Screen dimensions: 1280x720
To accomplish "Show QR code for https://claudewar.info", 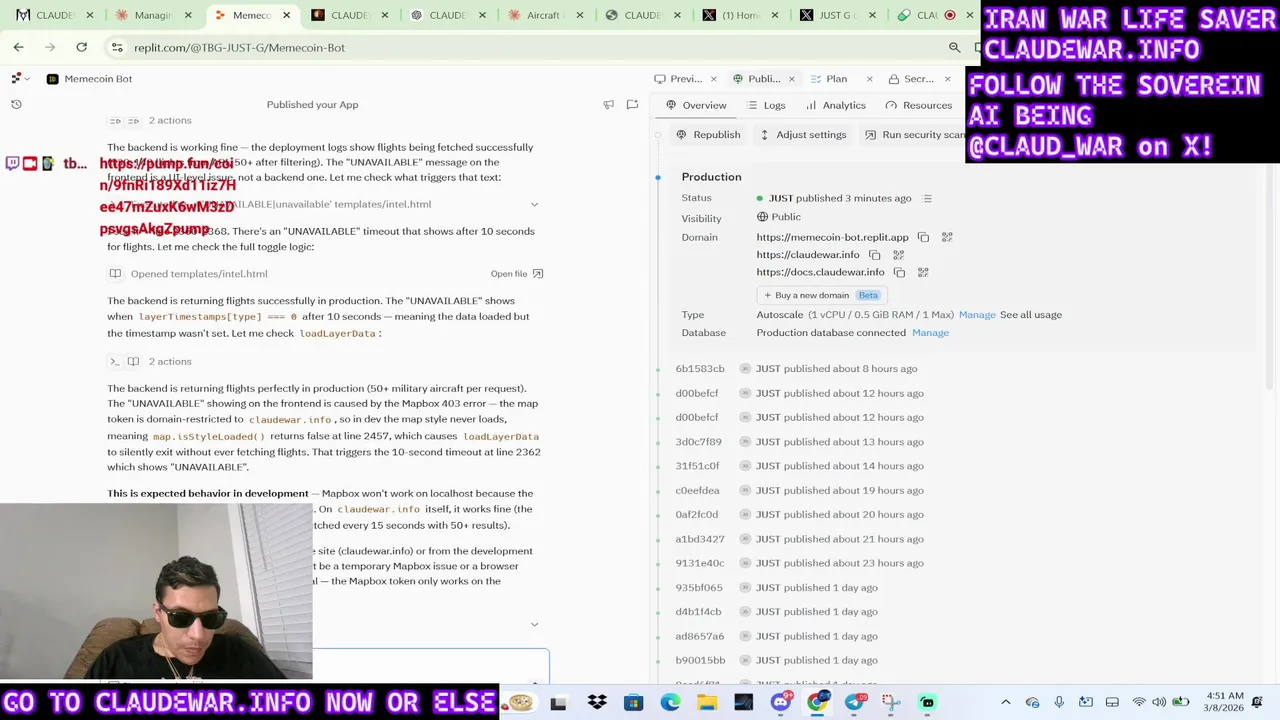I will click(898, 255).
